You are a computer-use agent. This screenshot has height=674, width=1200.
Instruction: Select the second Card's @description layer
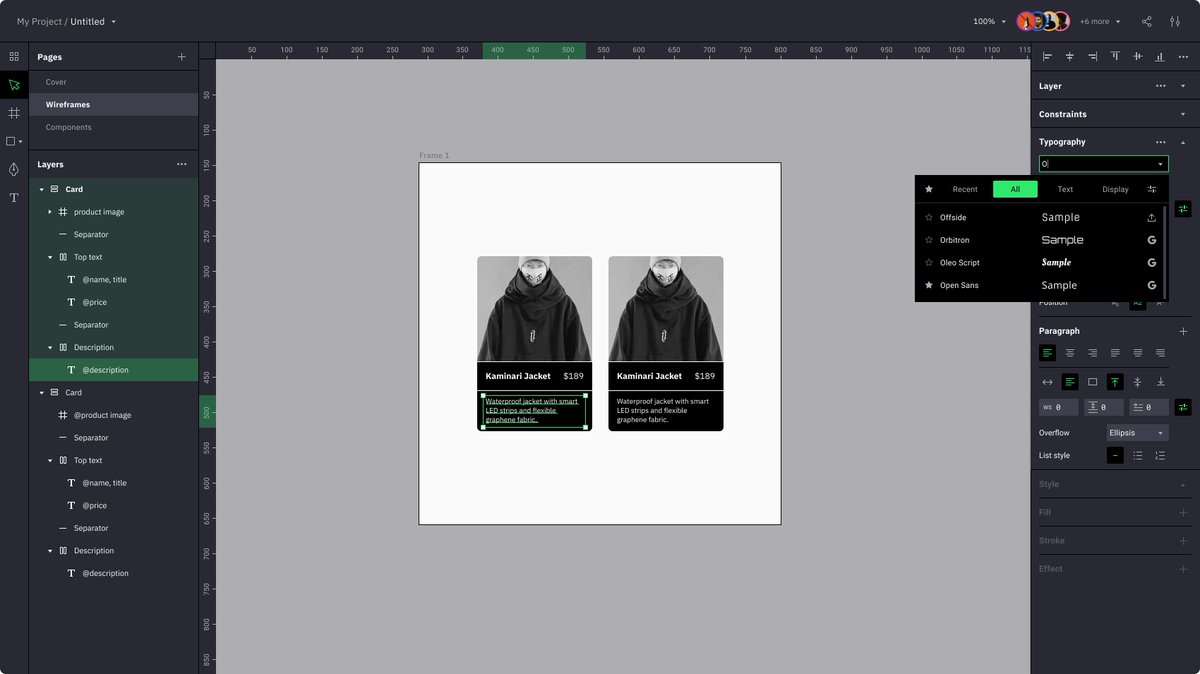pos(113,573)
